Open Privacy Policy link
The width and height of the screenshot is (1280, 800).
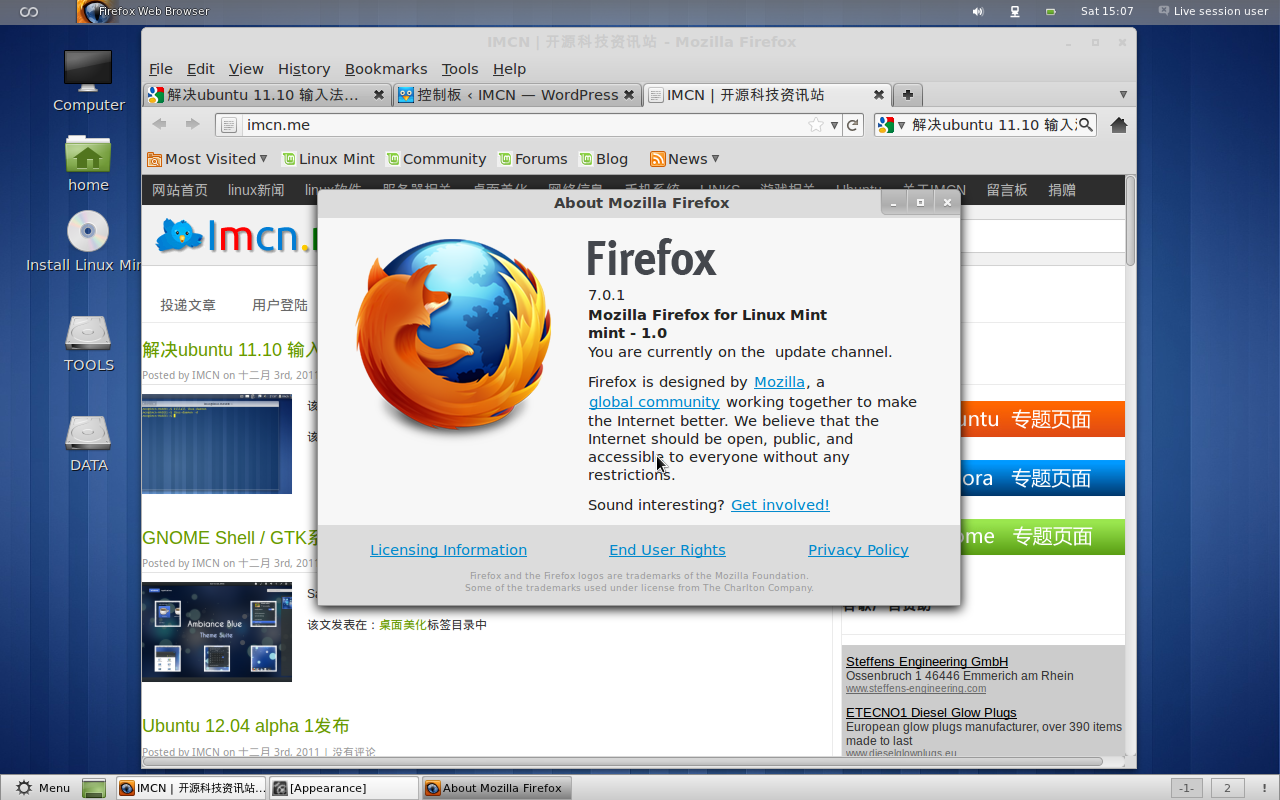(858, 550)
